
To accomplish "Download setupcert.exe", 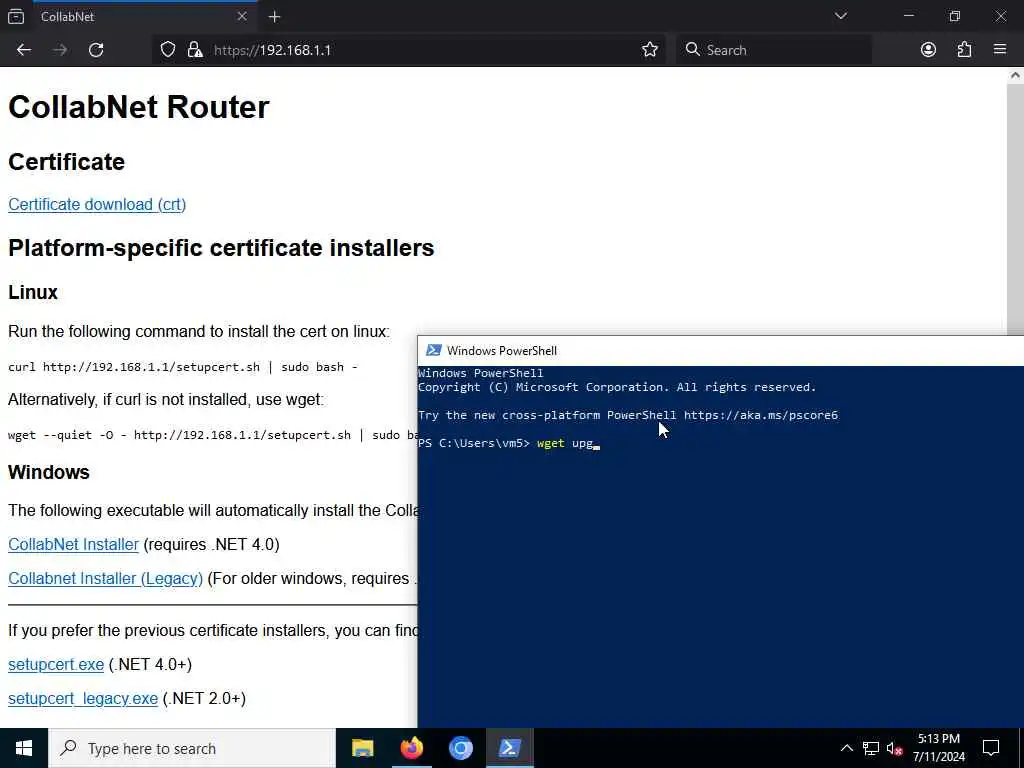I will (x=56, y=665).
